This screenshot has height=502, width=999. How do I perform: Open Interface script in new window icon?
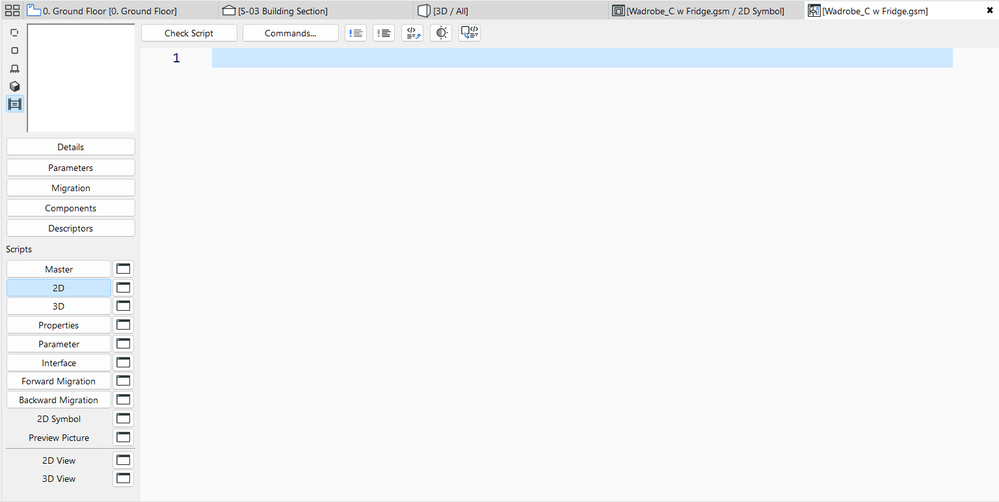(123, 362)
